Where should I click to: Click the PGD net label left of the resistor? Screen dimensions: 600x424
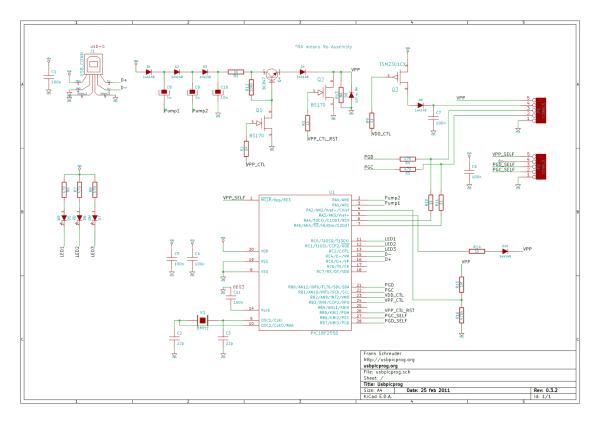pyautogui.click(x=368, y=157)
